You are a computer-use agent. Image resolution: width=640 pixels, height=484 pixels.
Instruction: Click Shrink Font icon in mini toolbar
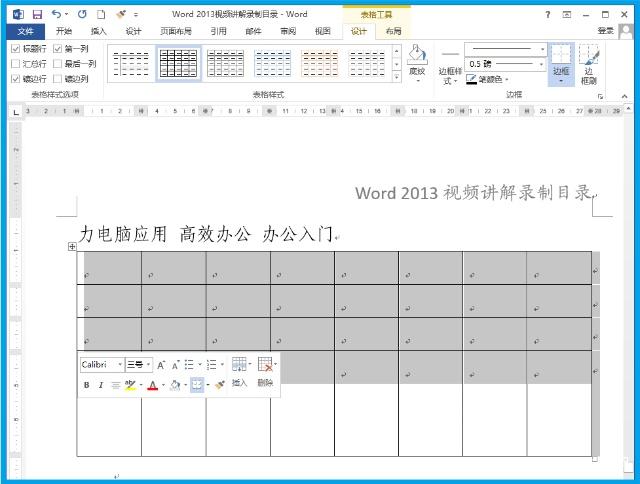point(176,365)
